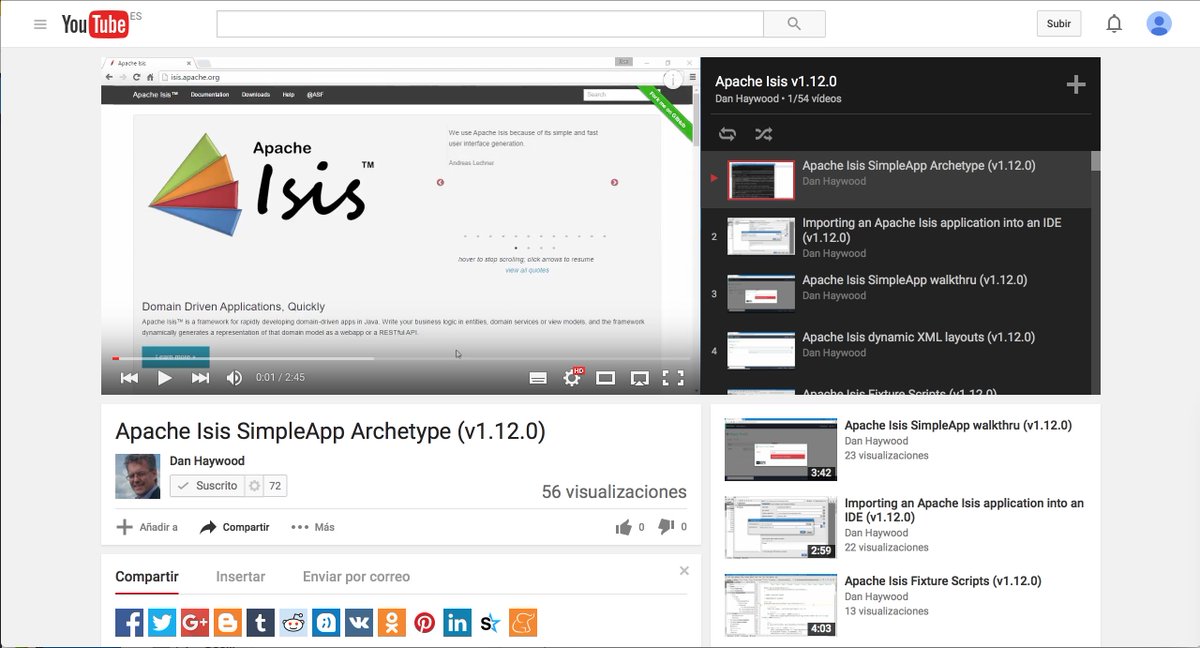Open Dan Haywood link in playlist header
This screenshot has width=1200, height=648.
pyautogui.click(x=746, y=99)
